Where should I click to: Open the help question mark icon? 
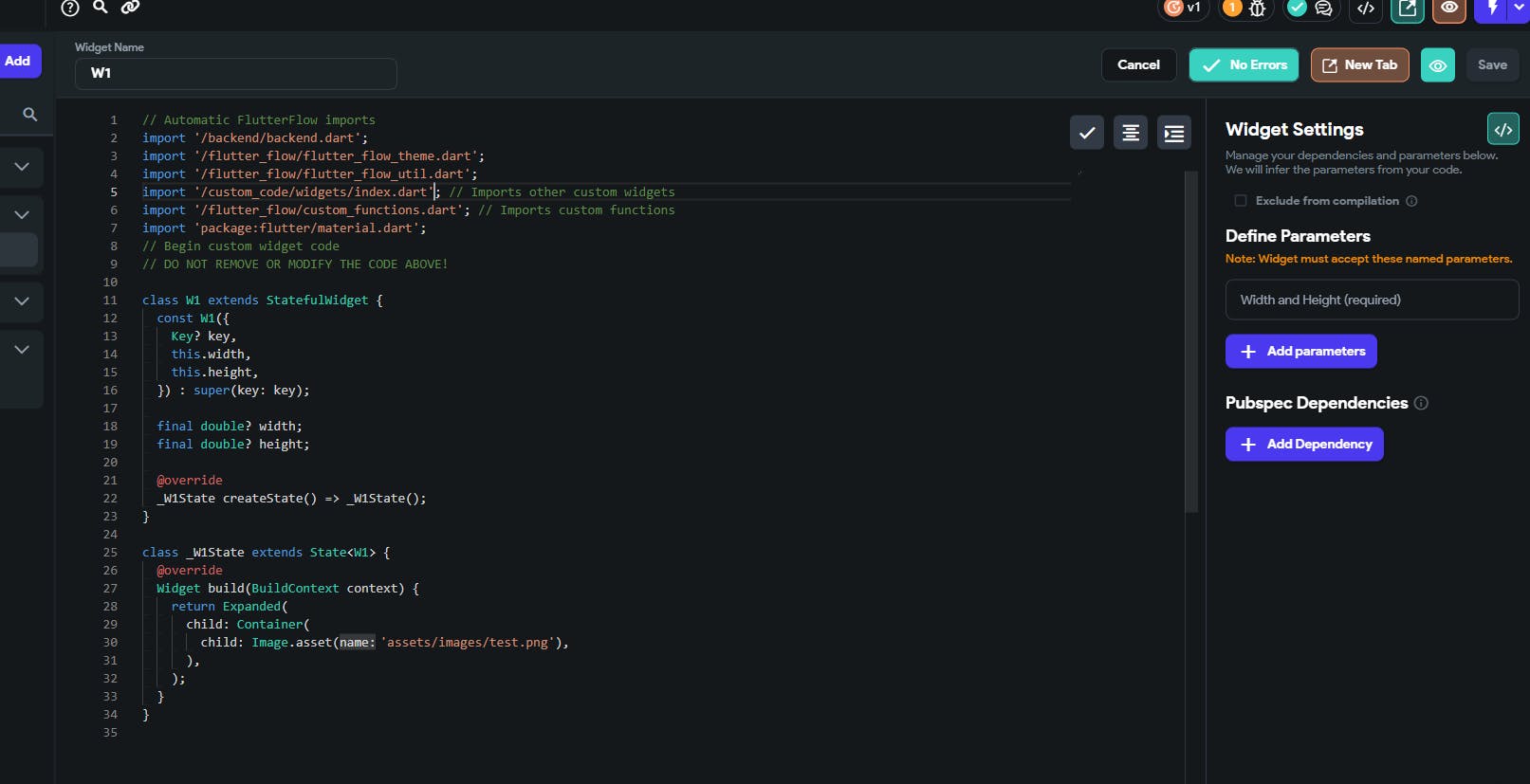coord(70,8)
